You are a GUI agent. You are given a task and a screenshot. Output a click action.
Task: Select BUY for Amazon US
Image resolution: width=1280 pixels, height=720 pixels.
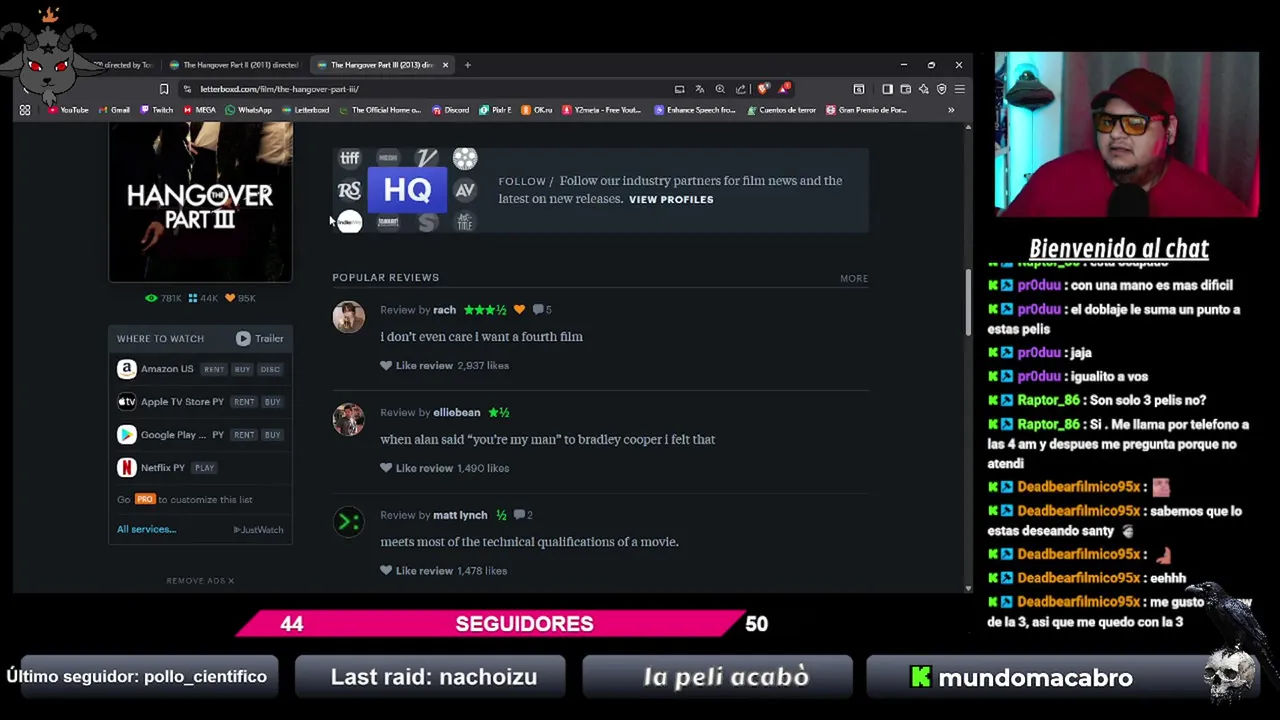[242, 369]
